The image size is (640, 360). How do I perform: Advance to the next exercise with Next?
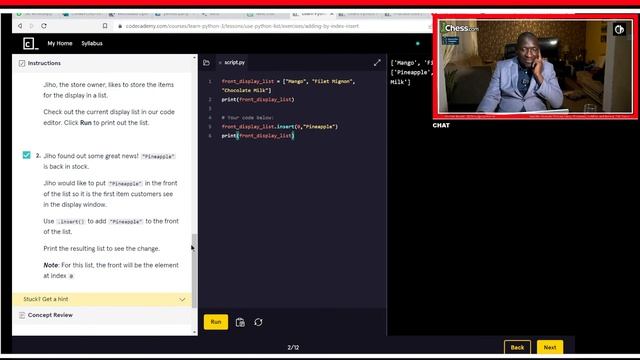tap(550, 347)
